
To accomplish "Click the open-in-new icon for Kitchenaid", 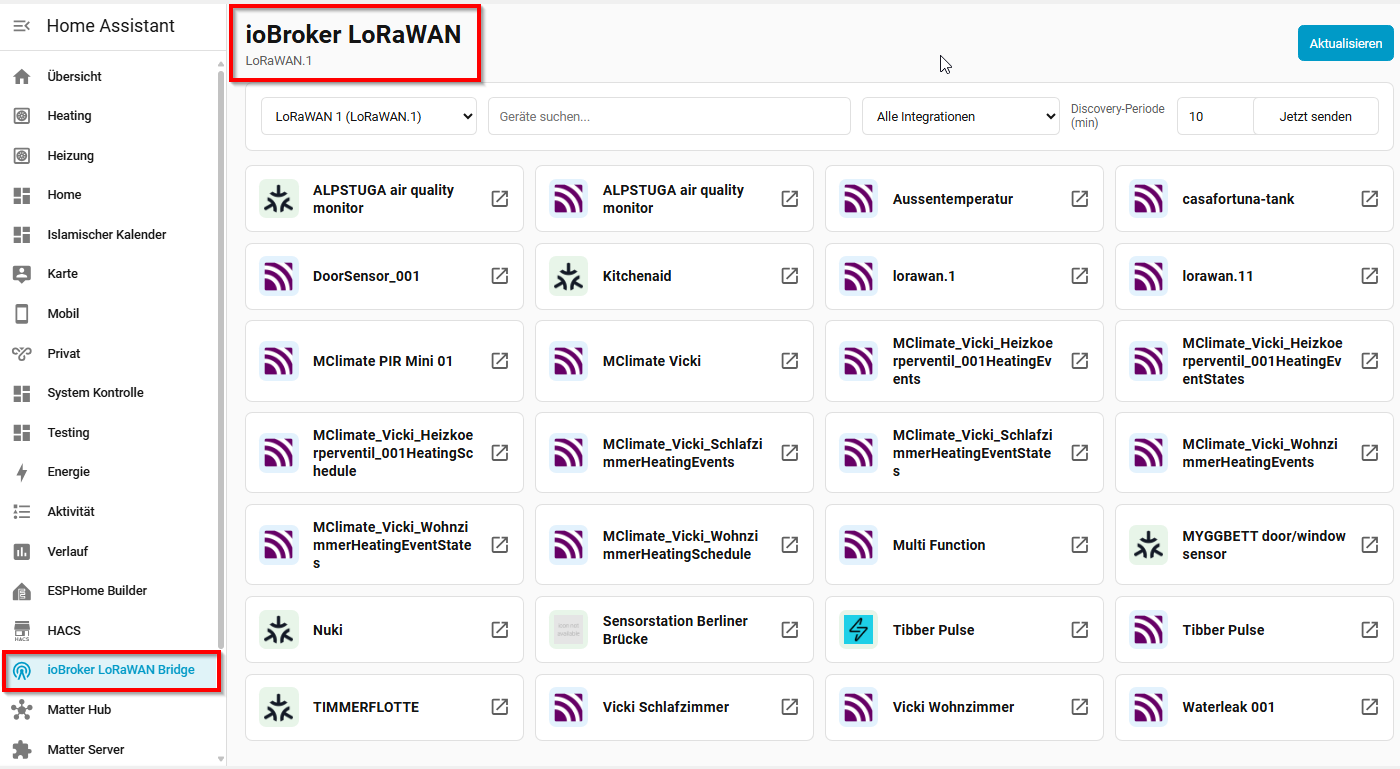I will tap(790, 276).
